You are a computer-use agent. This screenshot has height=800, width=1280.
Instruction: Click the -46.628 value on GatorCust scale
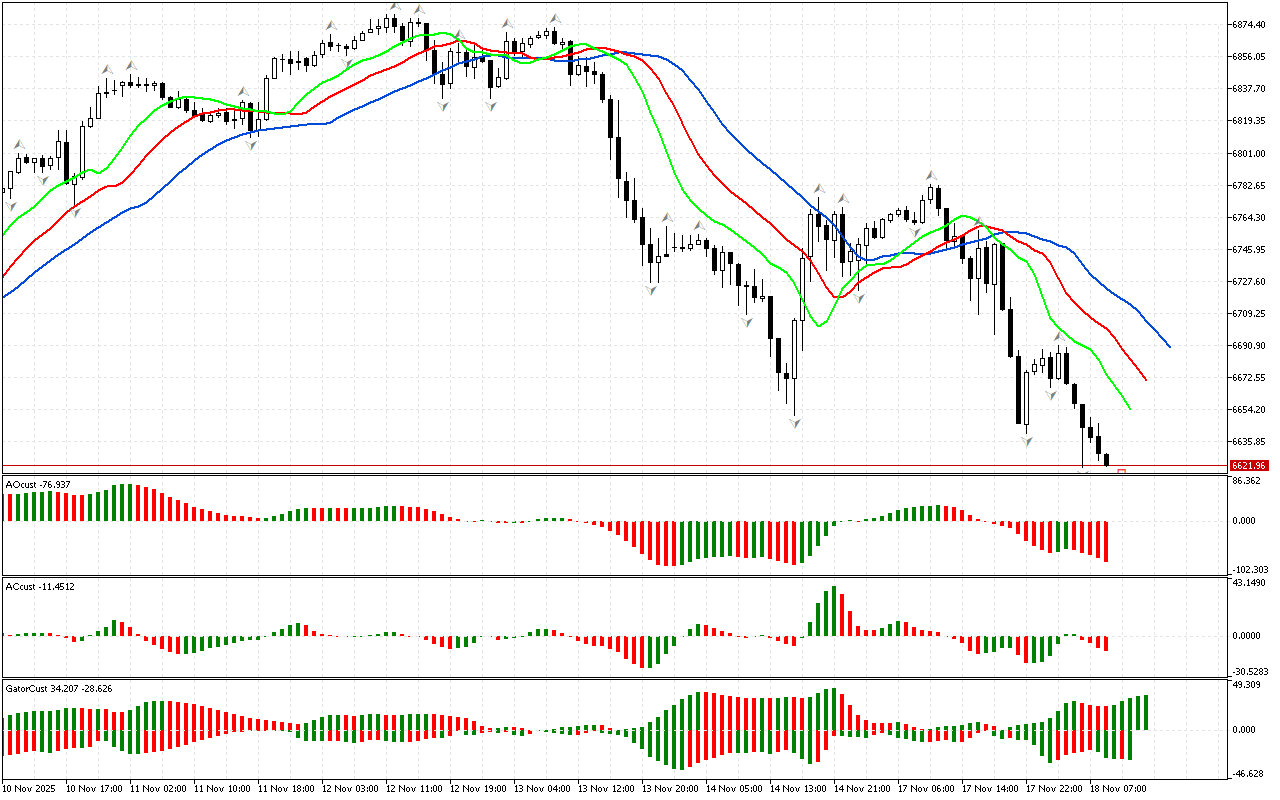click(1249, 774)
